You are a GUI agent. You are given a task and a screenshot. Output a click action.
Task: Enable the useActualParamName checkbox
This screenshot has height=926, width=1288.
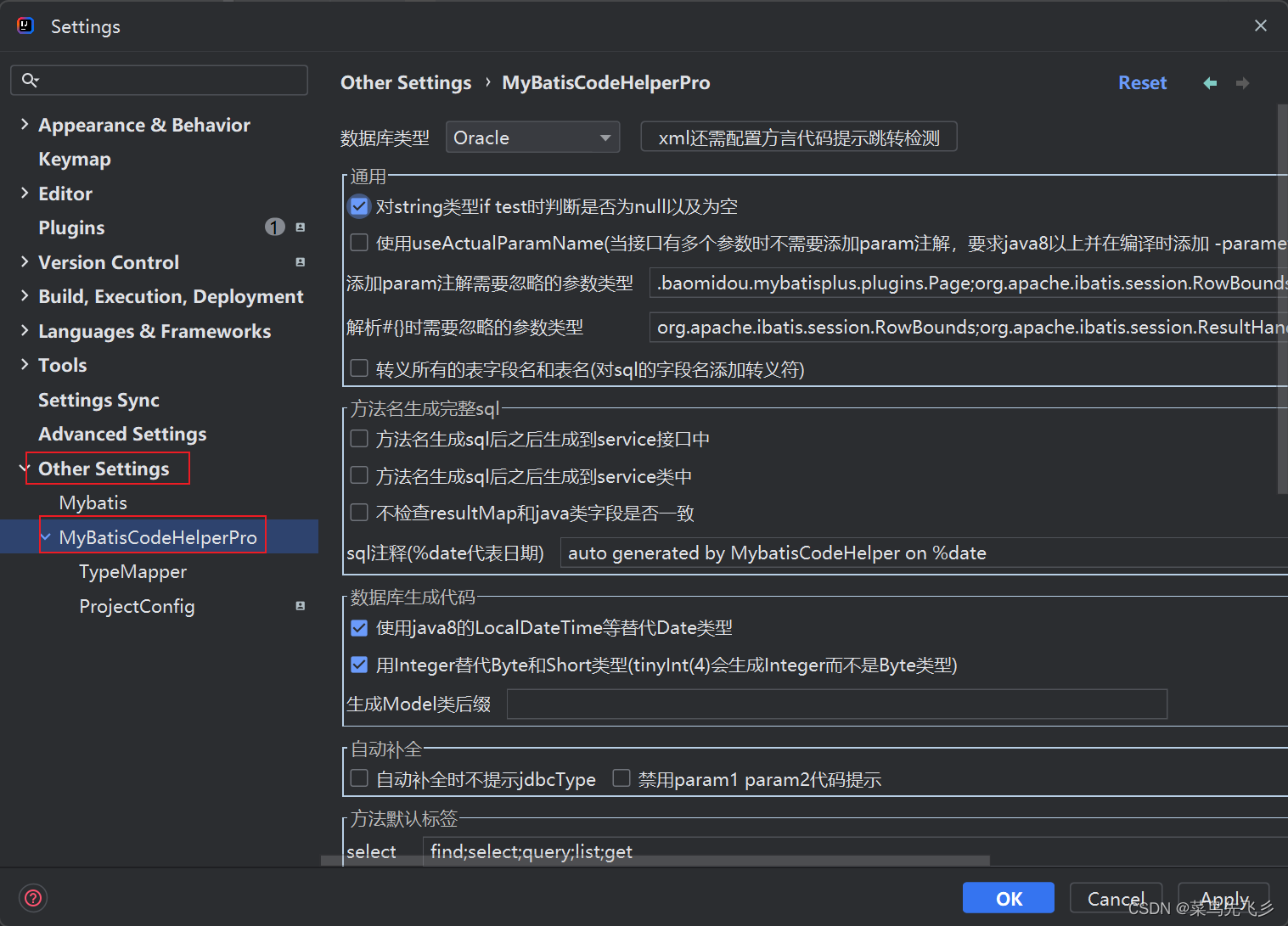tap(358, 242)
